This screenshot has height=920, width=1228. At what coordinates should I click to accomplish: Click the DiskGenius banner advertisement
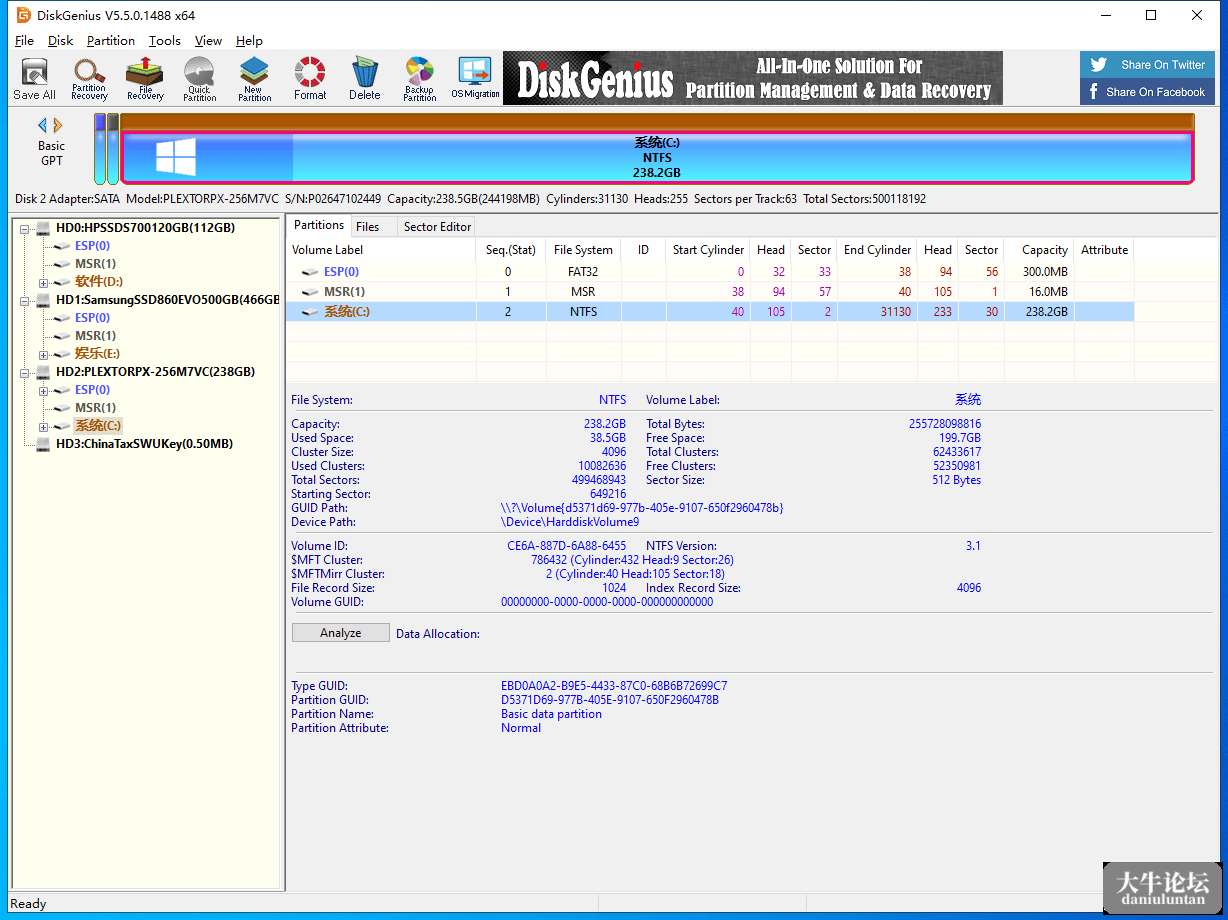(753, 79)
